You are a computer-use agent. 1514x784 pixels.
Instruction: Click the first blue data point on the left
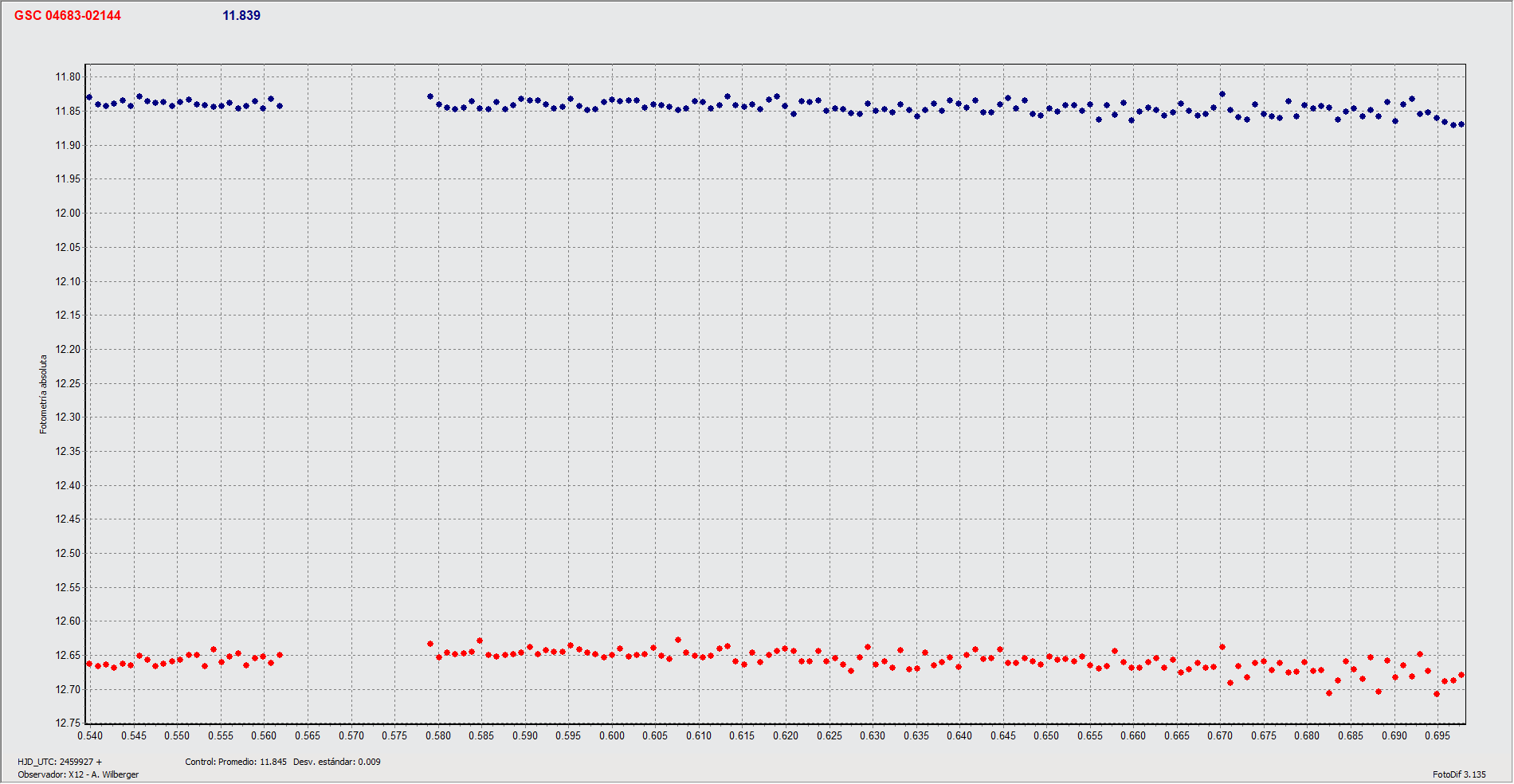[x=89, y=98]
